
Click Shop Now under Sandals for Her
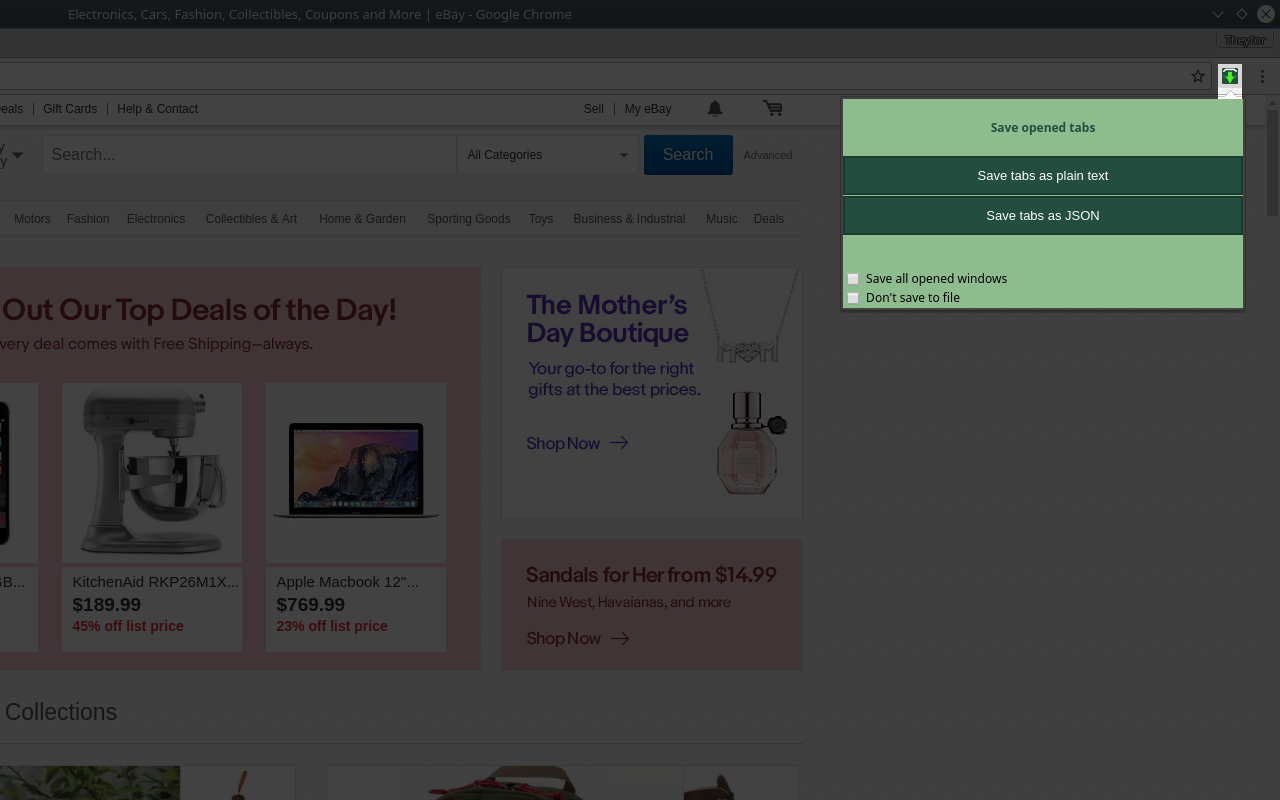tap(577, 638)
